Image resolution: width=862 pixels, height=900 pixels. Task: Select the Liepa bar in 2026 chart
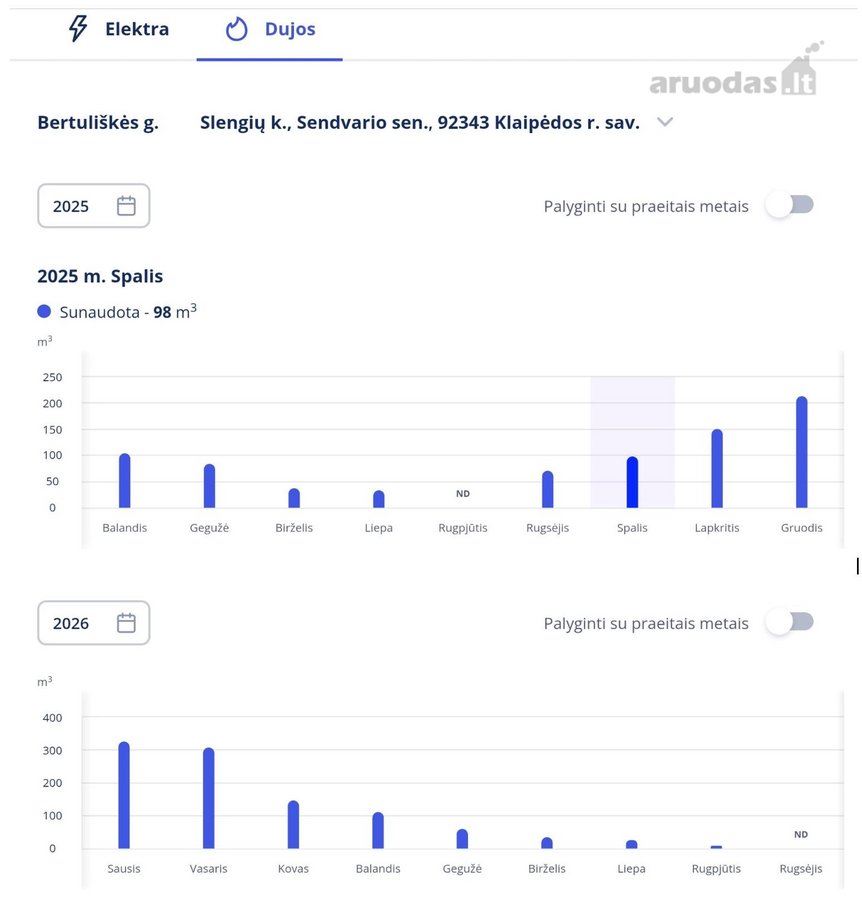click(631, 844)
